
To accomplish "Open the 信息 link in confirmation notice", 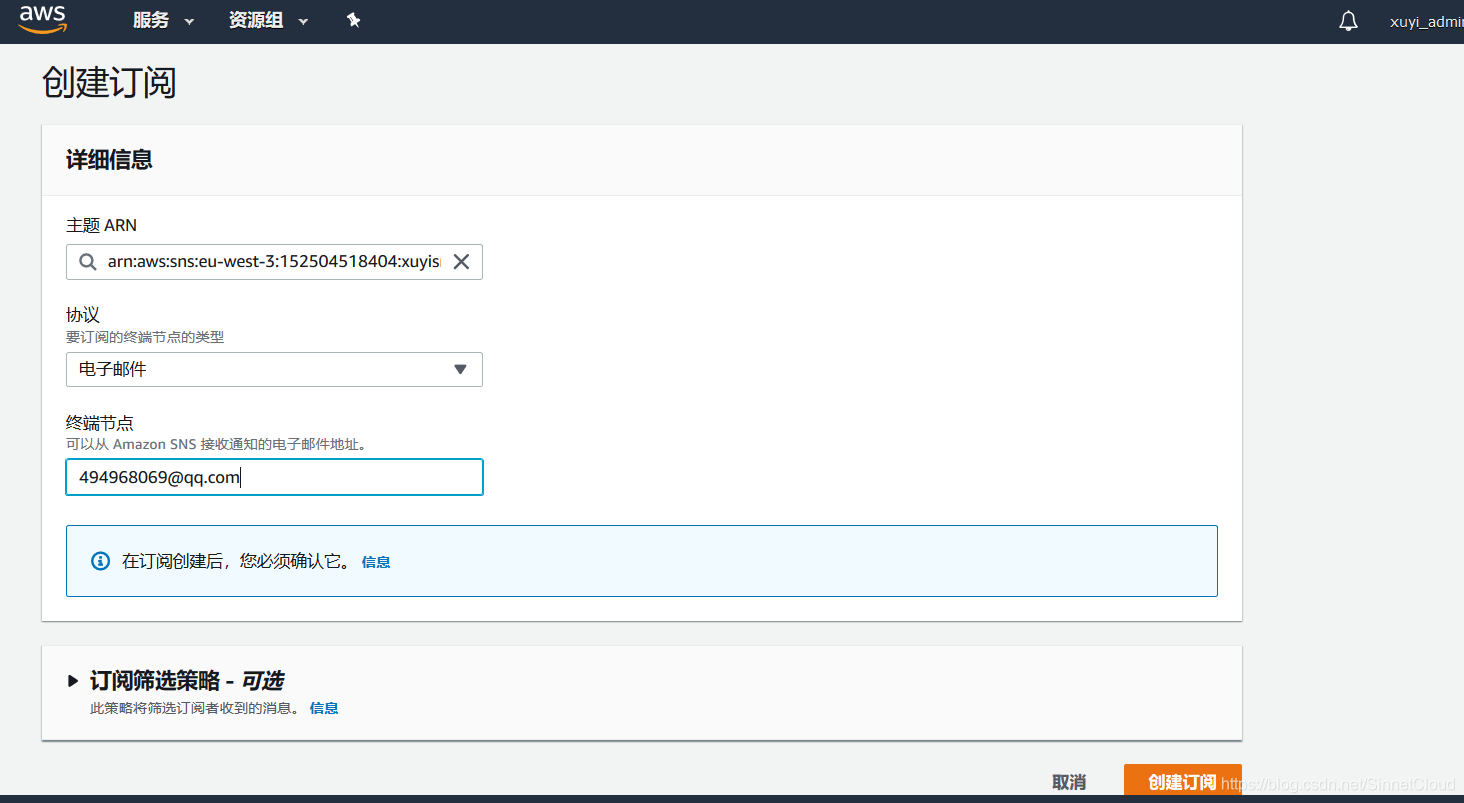I will click(x=376, y=562).
